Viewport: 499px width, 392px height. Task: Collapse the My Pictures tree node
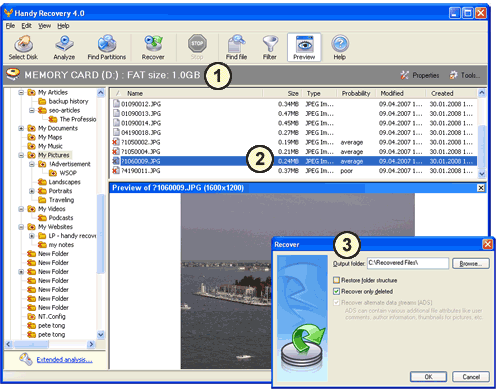(21, 155)
